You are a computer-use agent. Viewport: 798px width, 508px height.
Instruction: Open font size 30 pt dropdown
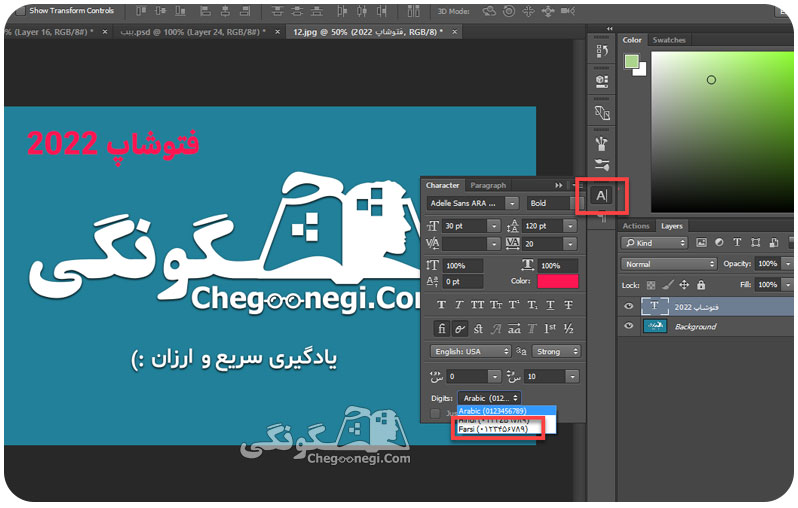tap(494, 225)
